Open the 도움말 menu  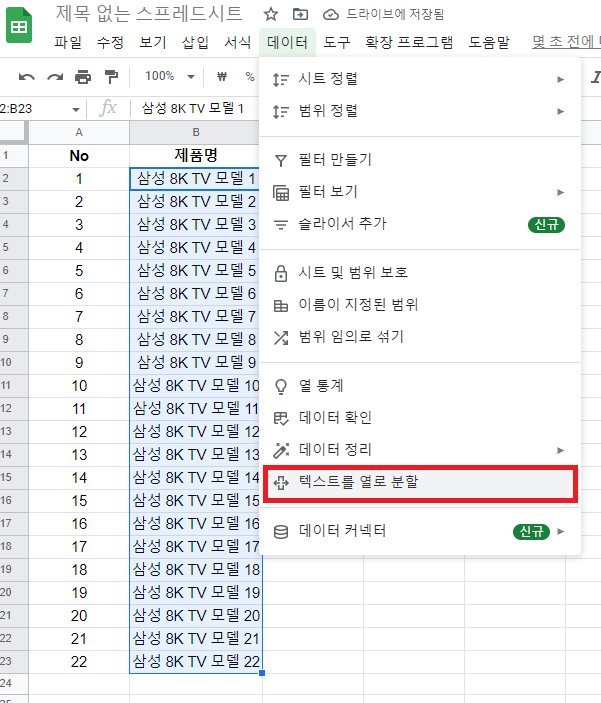pyautogui.click(x=489, y=43)
